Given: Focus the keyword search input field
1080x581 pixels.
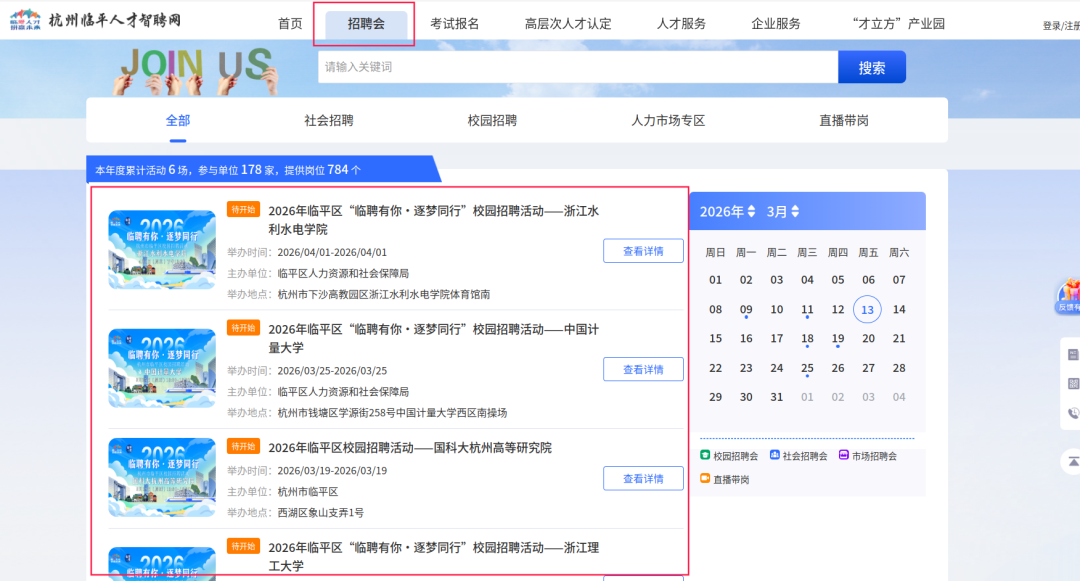Looking at the screenshot, I should (x=577, y=67).
